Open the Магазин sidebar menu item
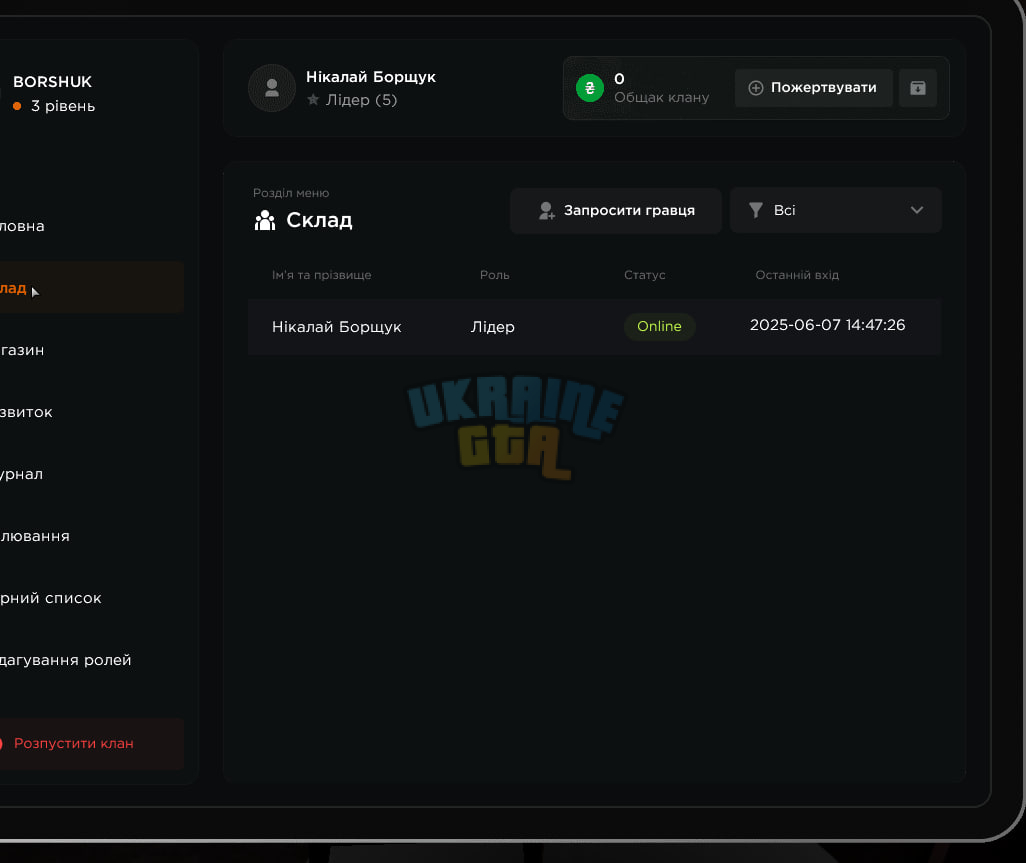 (22, 350)
